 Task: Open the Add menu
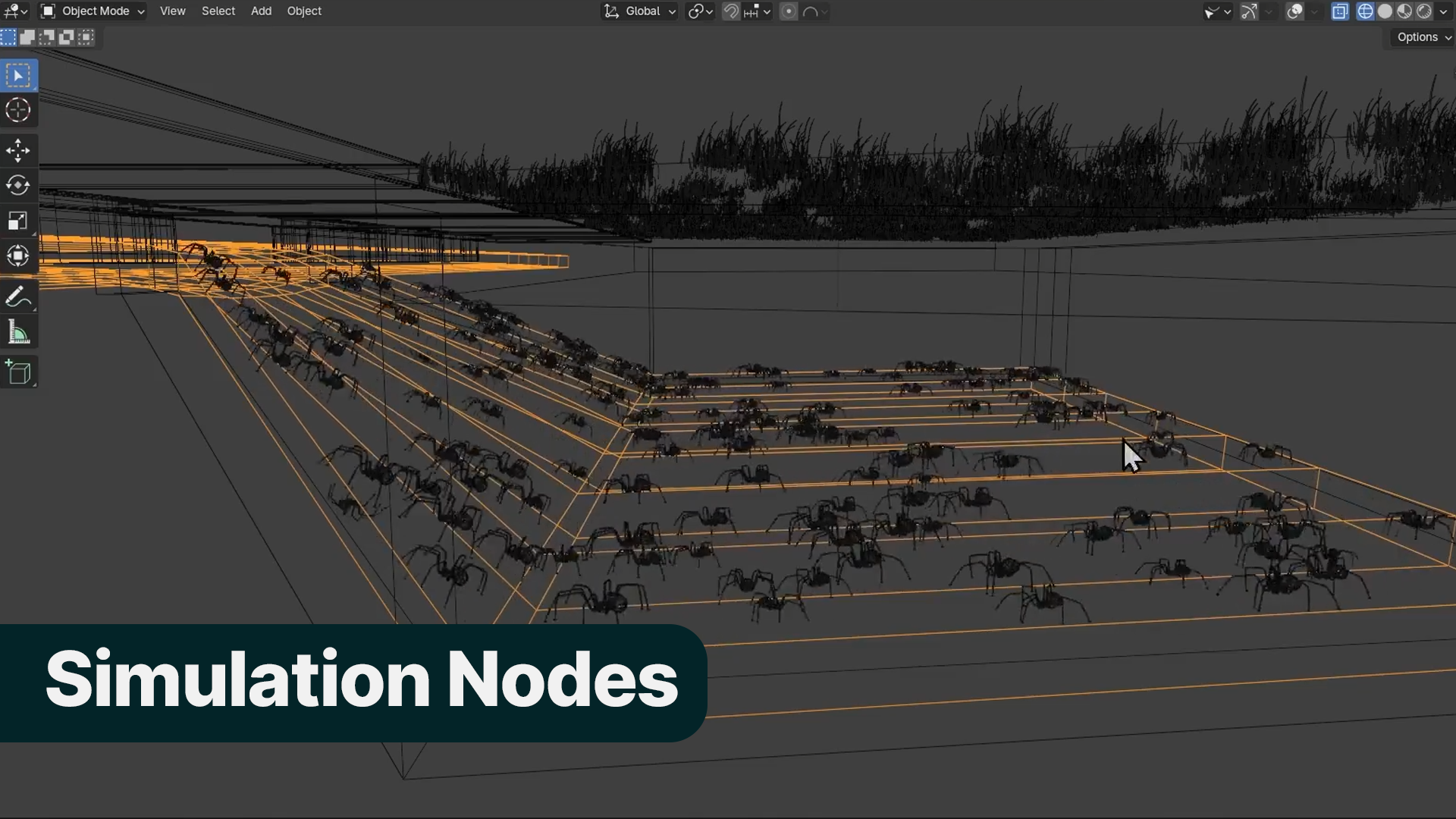coord(261,11)
